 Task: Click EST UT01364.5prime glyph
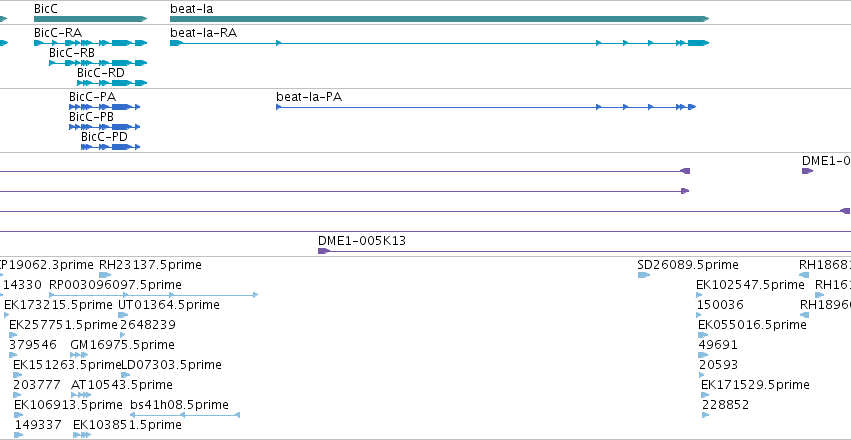123,315
